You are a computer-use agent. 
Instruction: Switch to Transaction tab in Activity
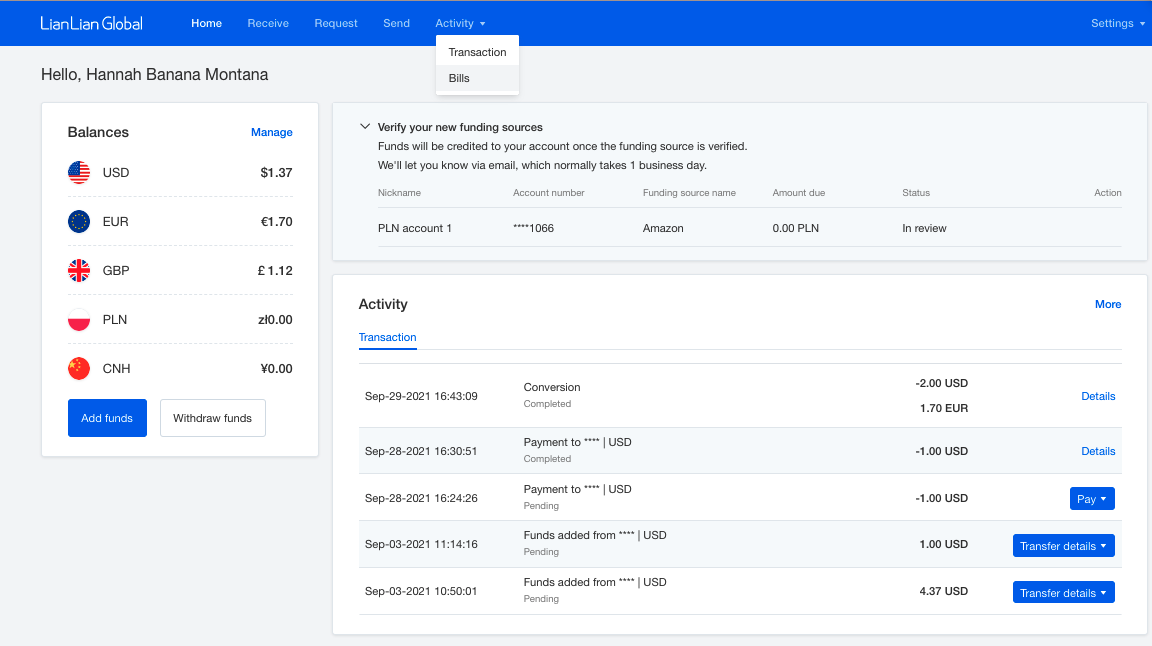click(387, 337)
